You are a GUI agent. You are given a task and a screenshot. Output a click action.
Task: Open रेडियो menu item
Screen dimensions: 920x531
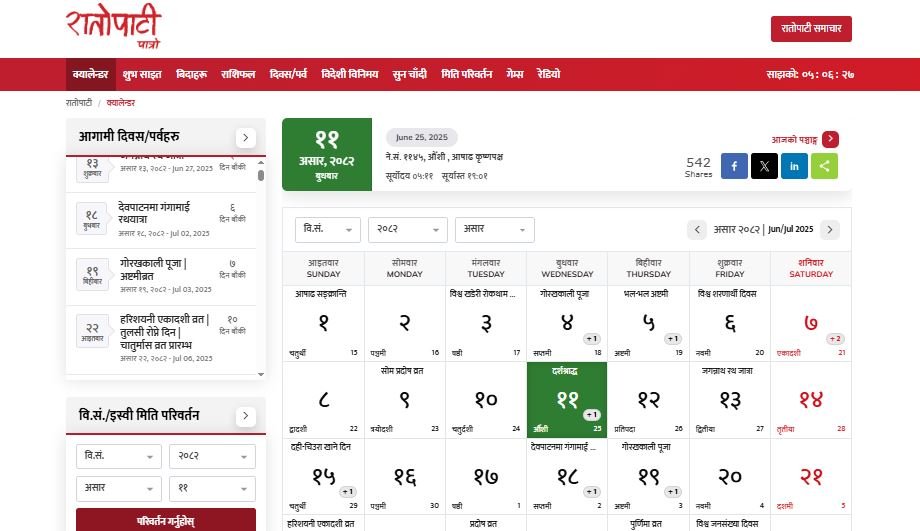[549, 75]
